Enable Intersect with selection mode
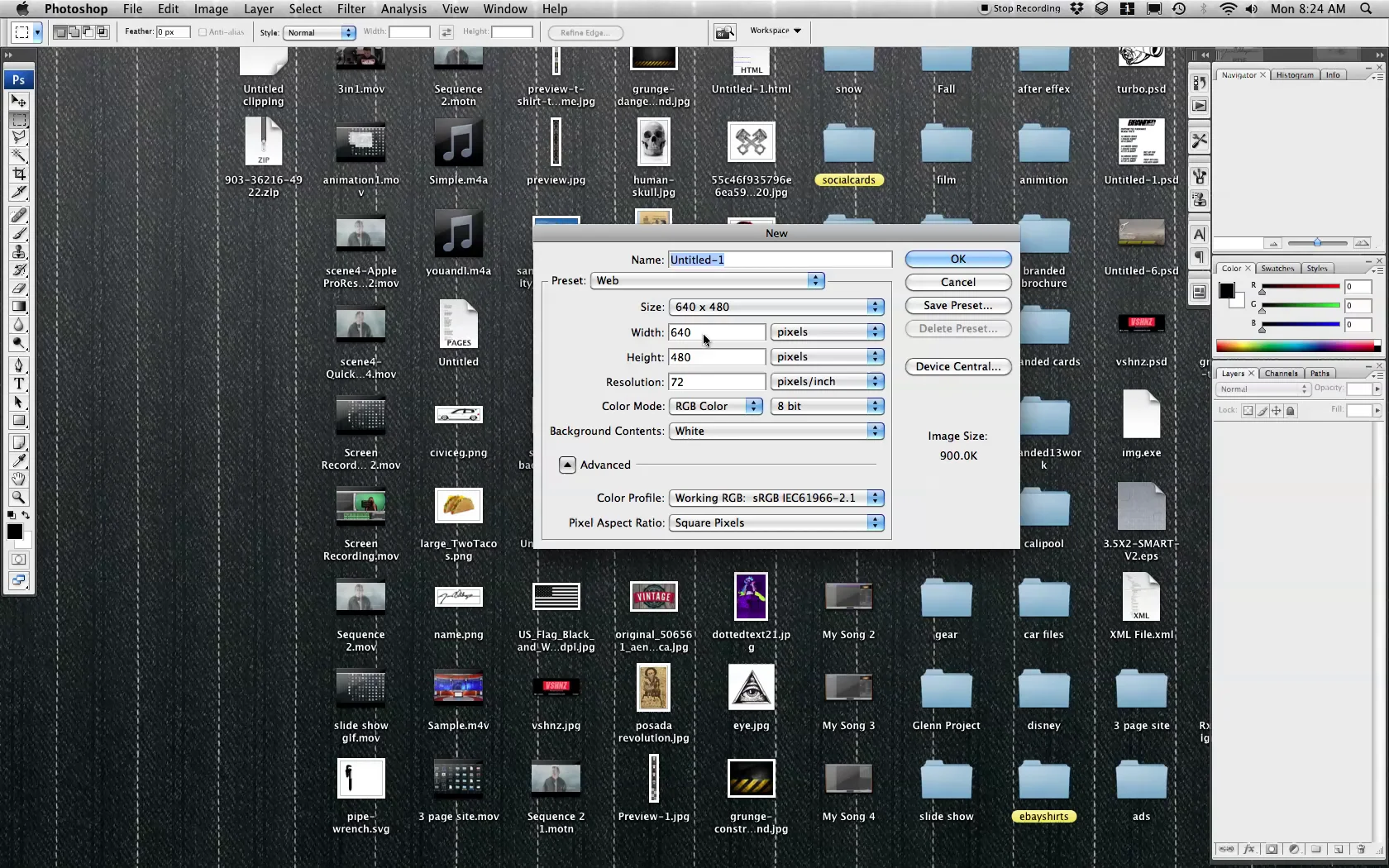1389x868 pixels. point(103,32)
